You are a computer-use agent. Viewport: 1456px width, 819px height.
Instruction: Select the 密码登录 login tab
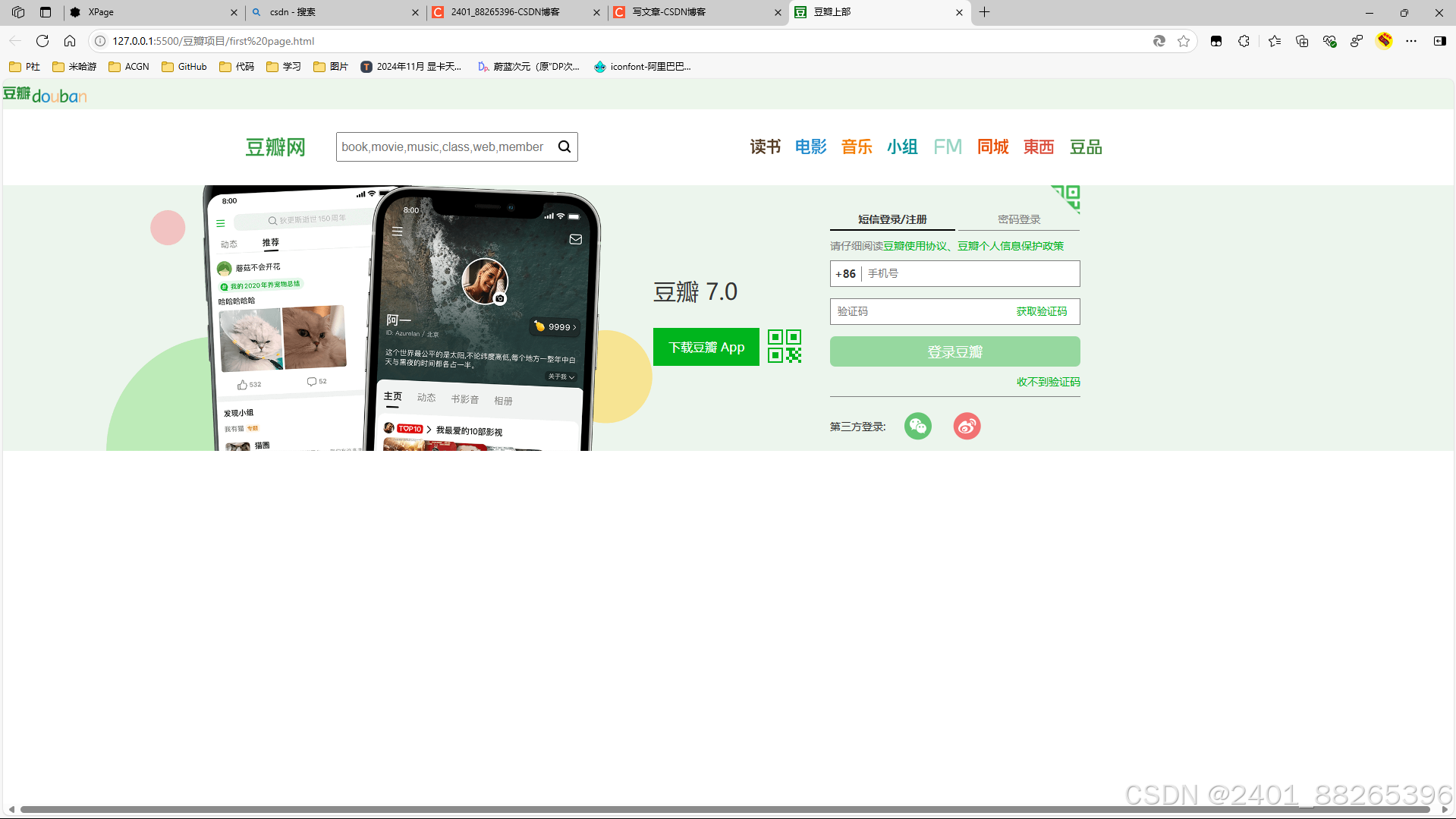click(1019, 219)
